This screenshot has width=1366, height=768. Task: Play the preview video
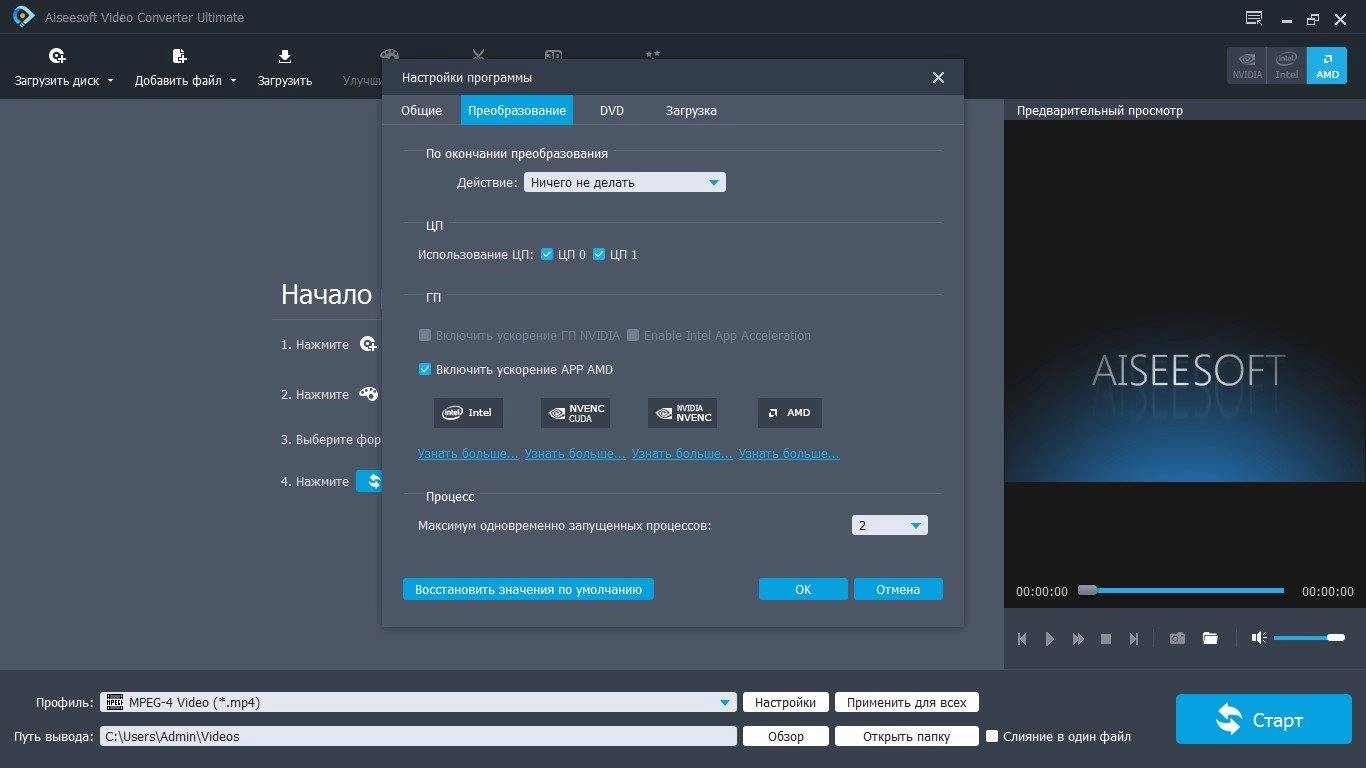tap(1050, 639)
